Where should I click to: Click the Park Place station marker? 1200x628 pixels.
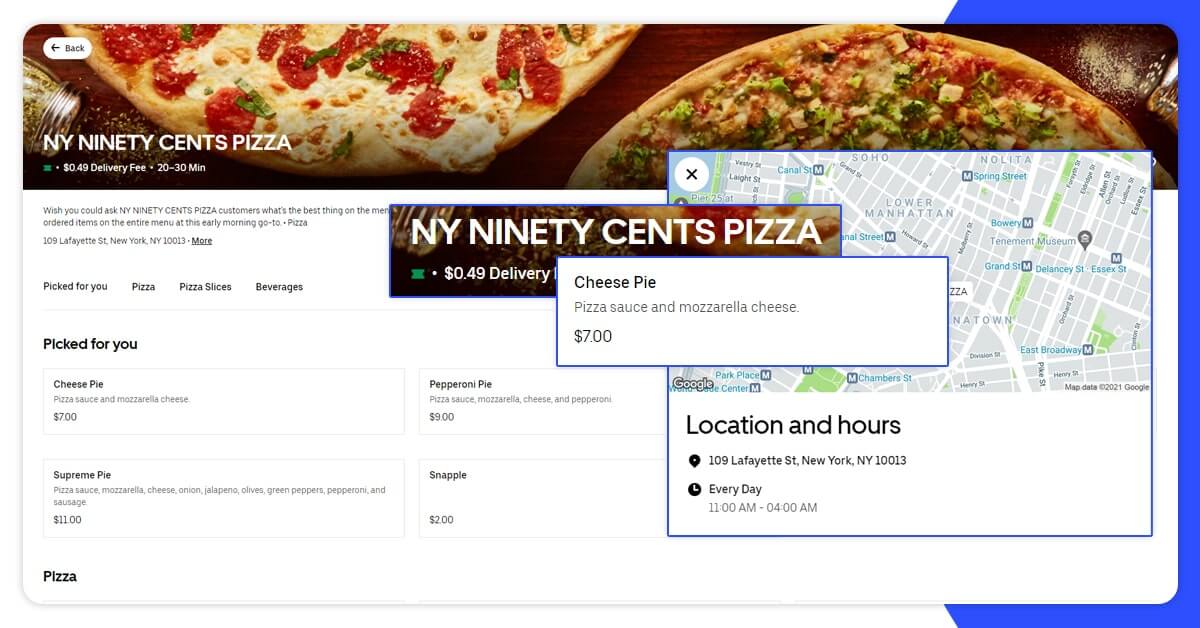(x=766, y=375)
